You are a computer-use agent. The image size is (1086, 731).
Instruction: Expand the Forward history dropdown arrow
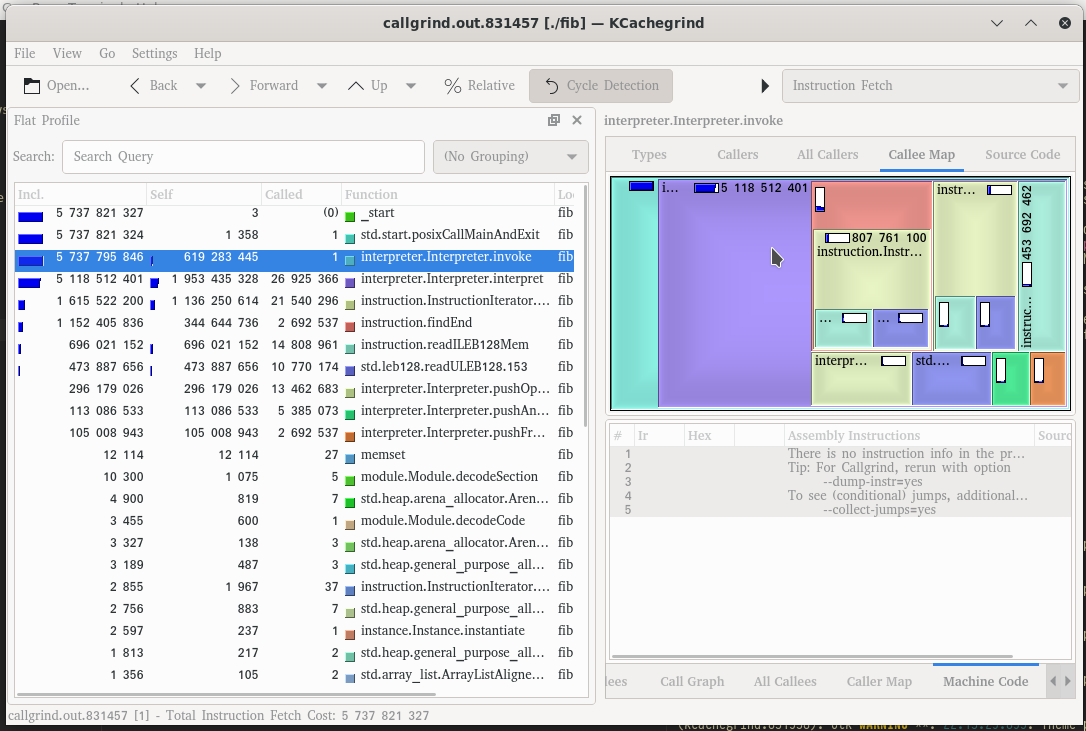coord(322,86)
